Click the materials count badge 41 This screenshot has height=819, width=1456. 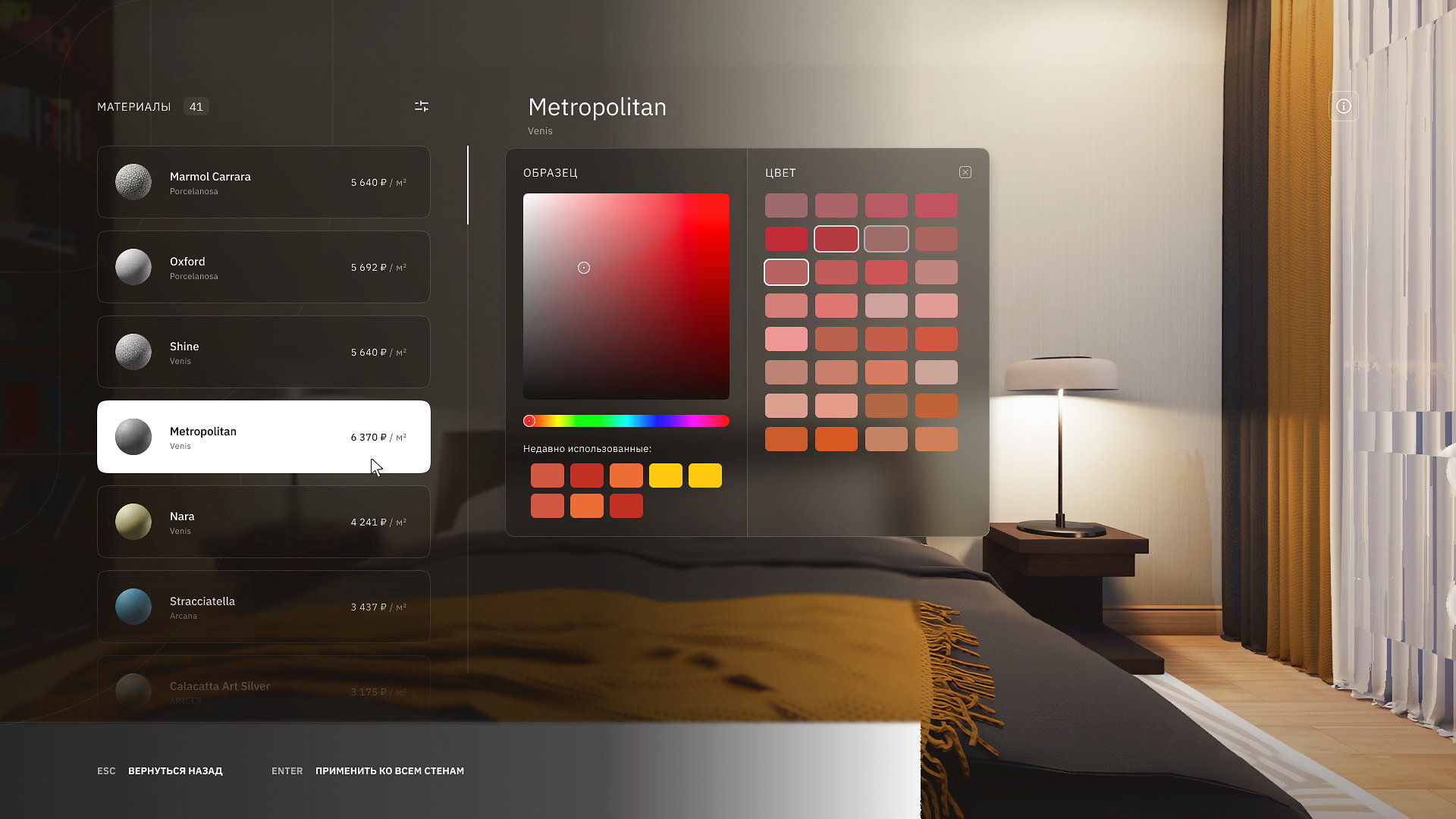tap(196, 106)
